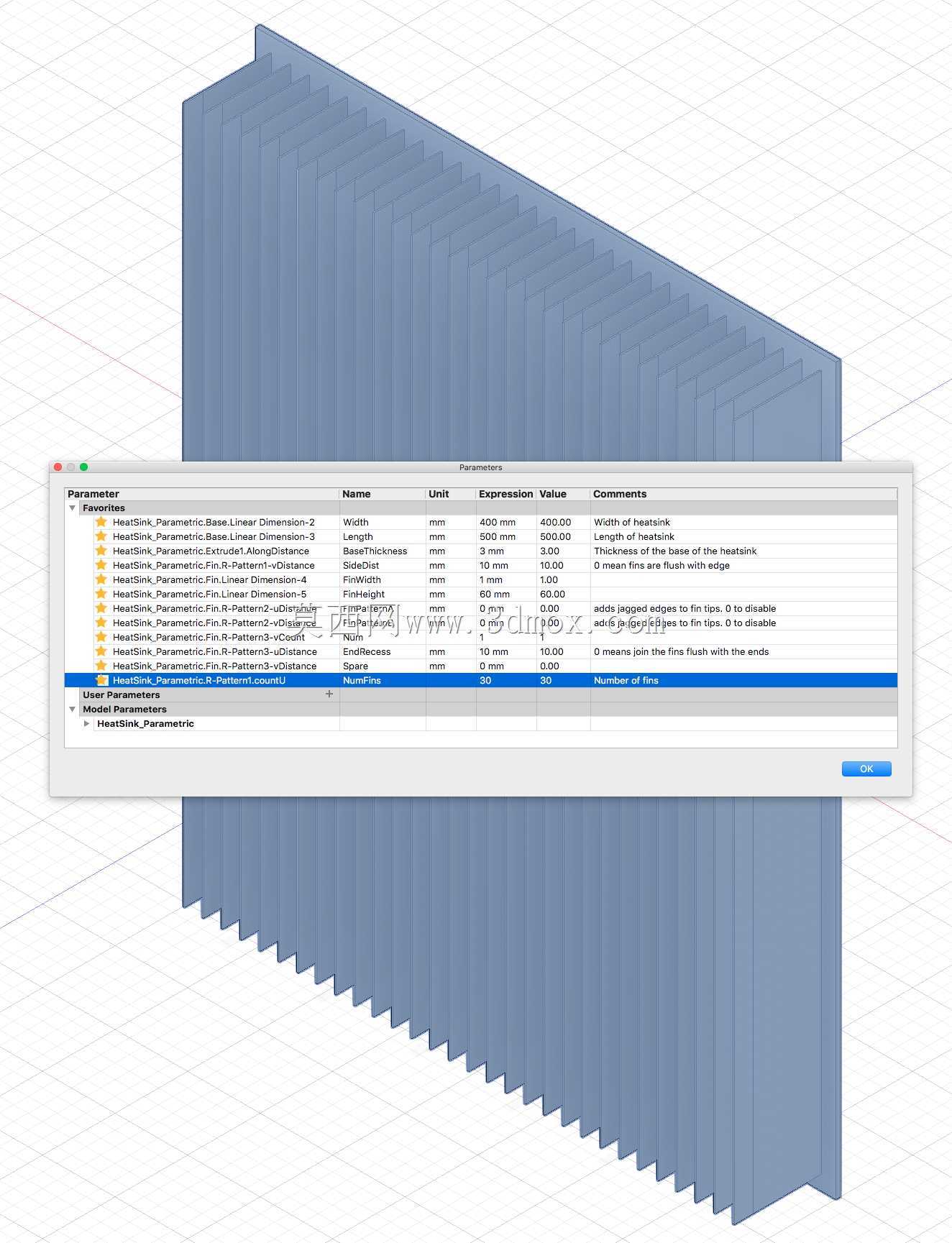This screenshot has height=1243, width=952.
Task: Click the Name column header
Action: point(383,494)
